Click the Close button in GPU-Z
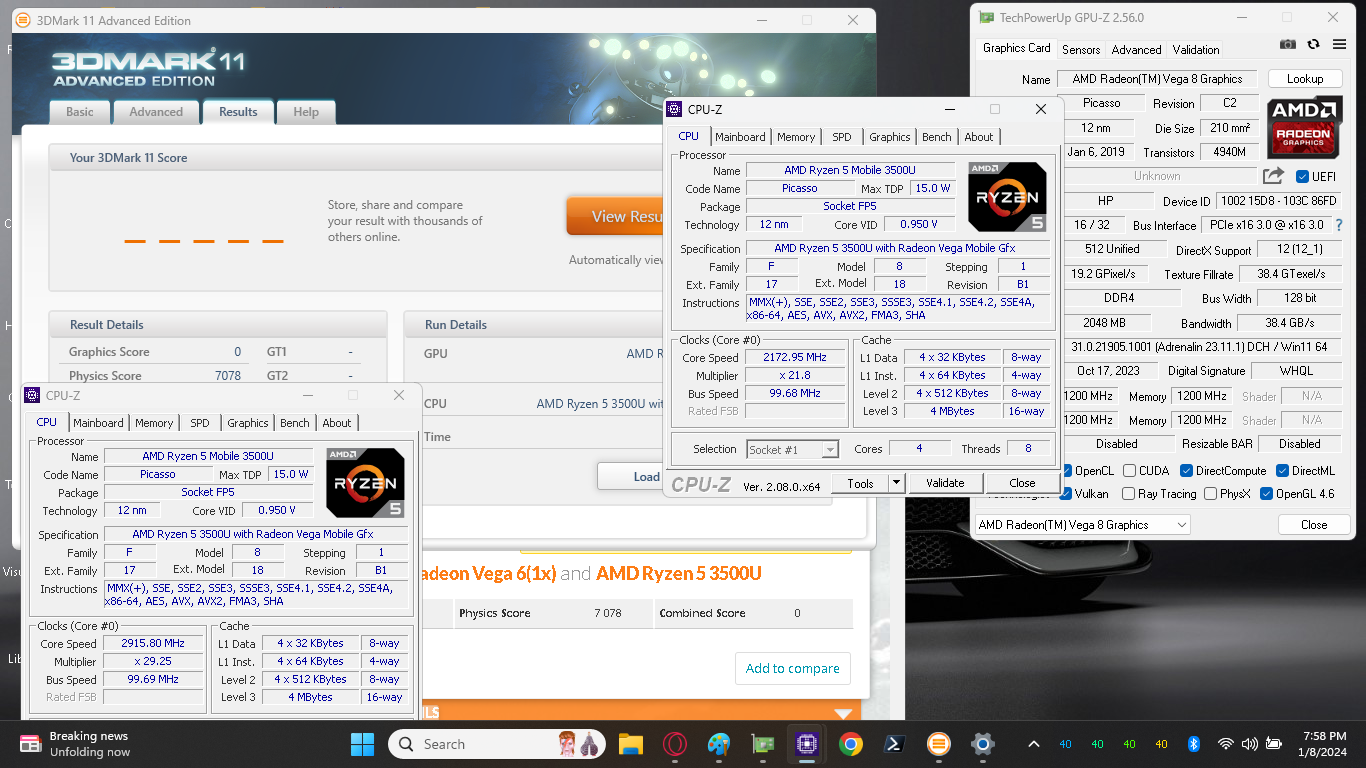1366x768 pixels. [1314, 524]
